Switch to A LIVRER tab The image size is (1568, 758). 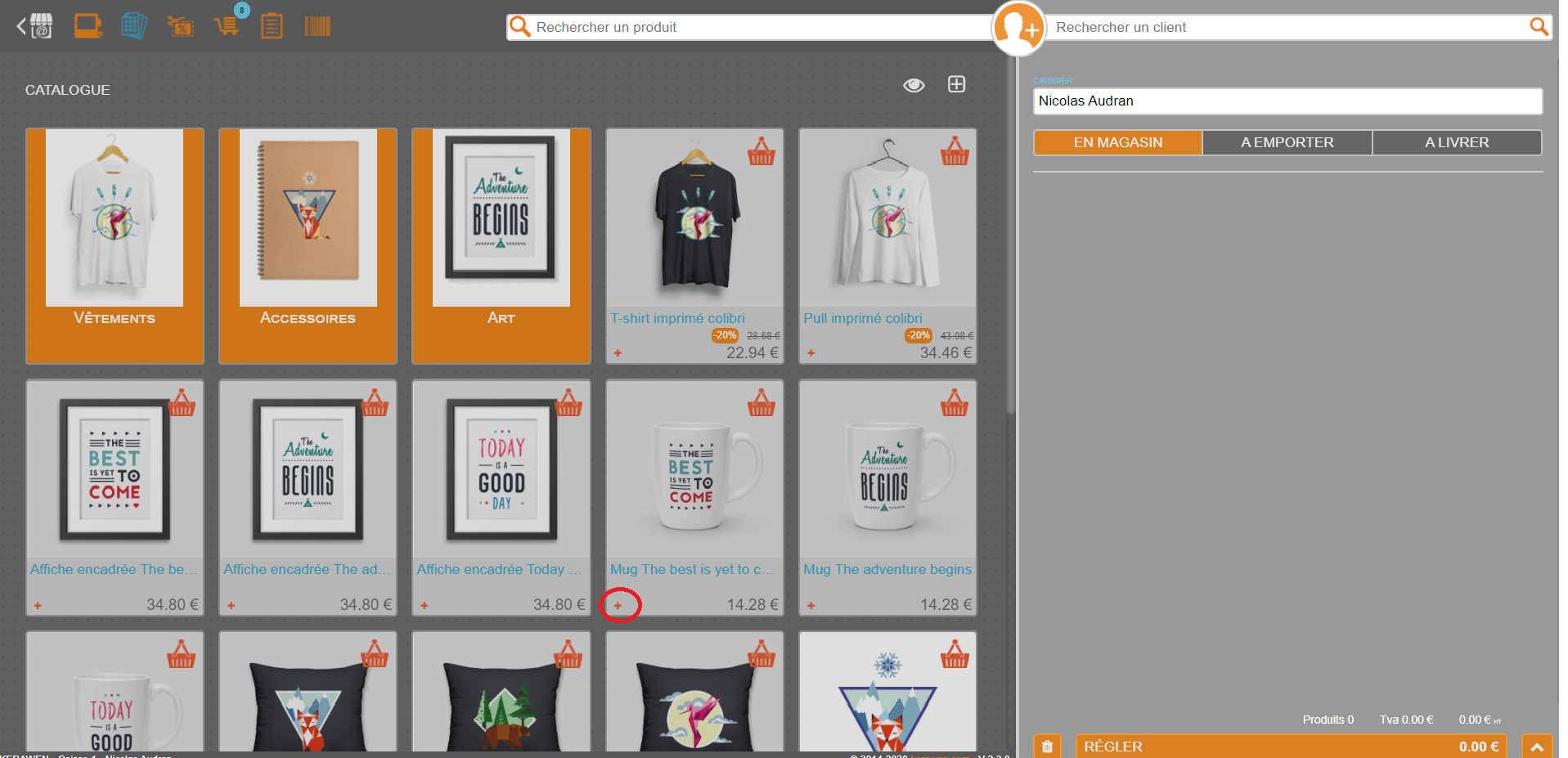click(x=1457, y=142)
